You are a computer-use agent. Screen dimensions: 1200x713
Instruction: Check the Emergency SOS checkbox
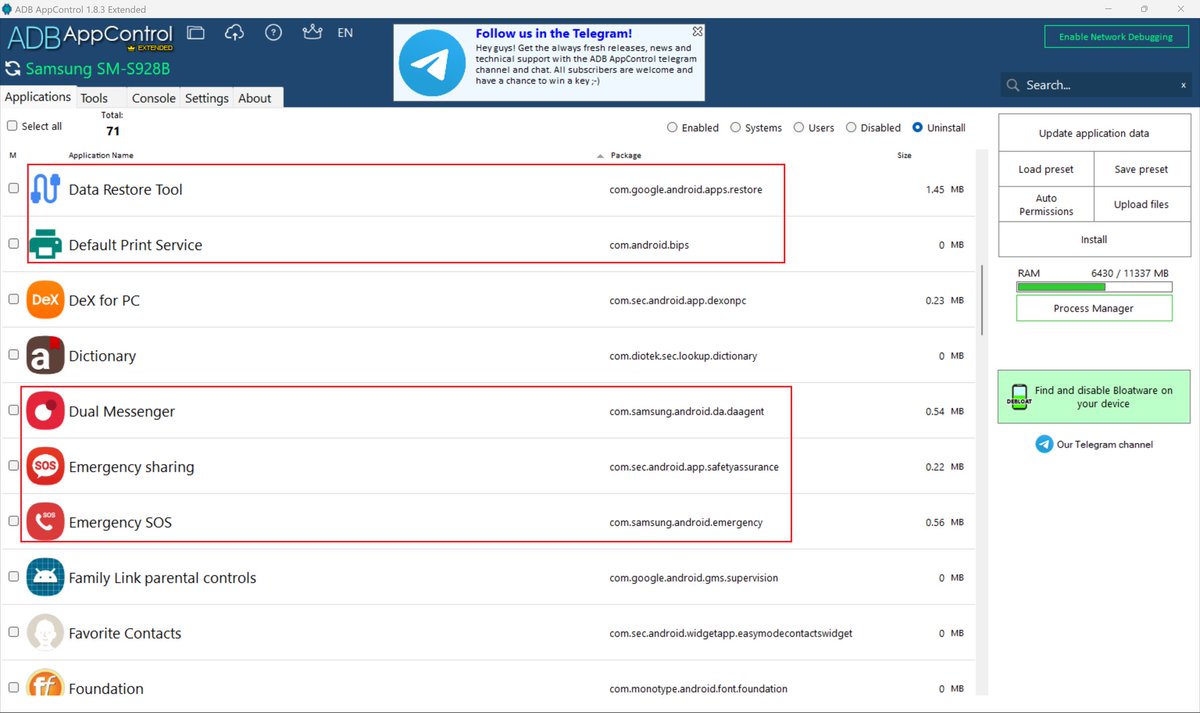(13, 521)
